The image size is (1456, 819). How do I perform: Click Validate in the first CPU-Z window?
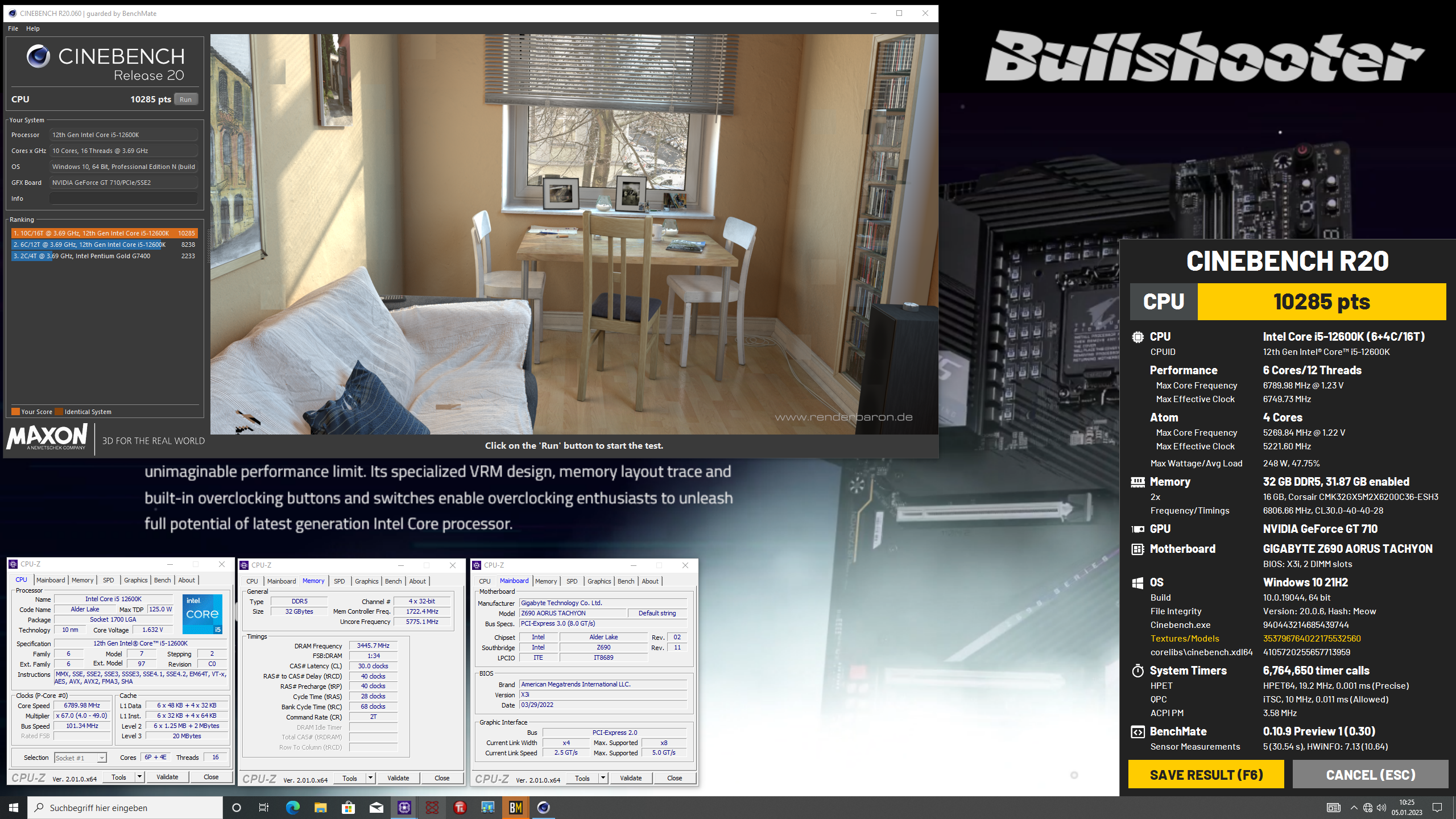[167, 777]
